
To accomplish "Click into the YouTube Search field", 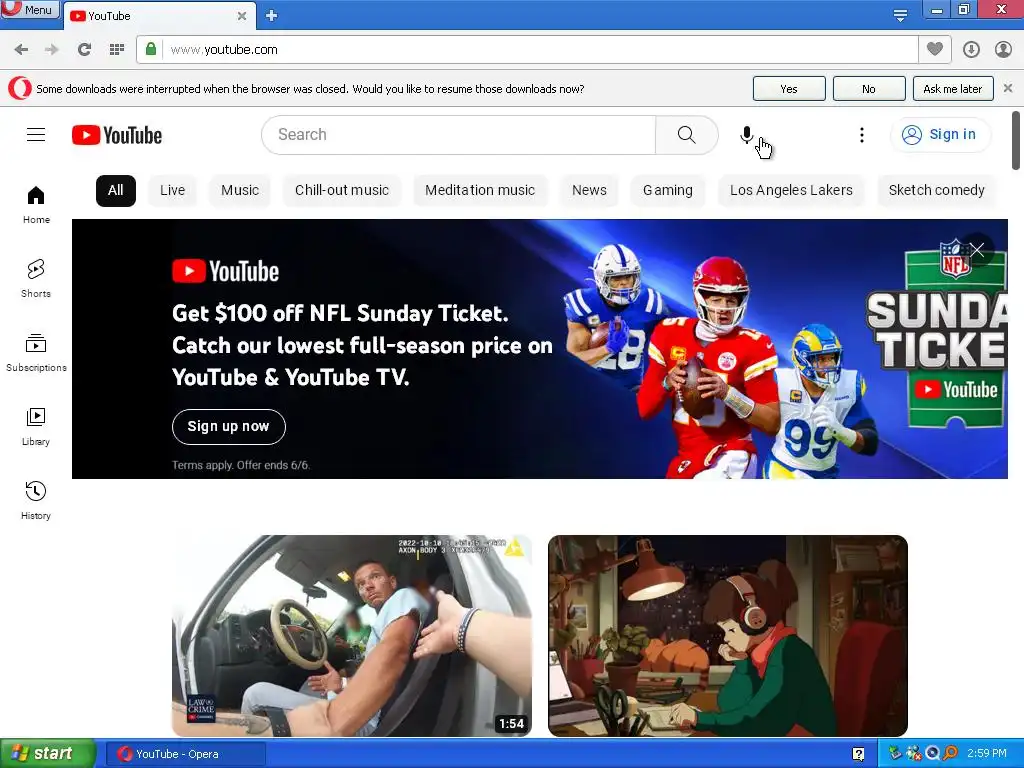I will tap(458, 135).
